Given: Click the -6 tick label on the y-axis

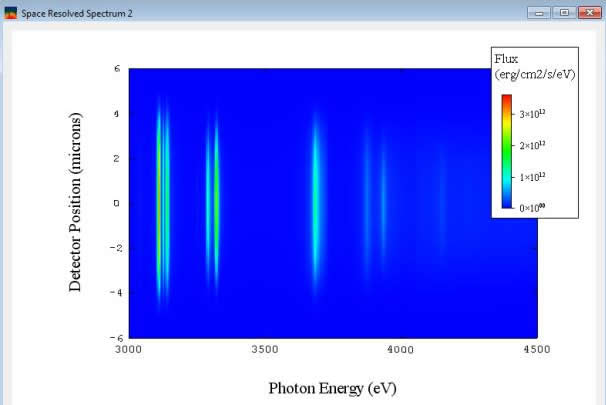Looking at the screenshot, I should coord(116,337).
